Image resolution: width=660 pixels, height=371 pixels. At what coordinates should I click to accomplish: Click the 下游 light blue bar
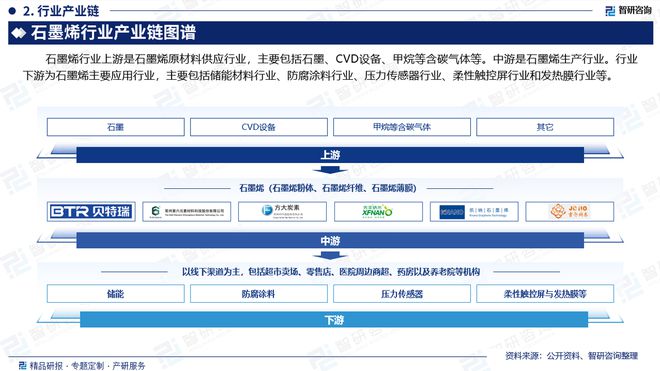(334, 320)
